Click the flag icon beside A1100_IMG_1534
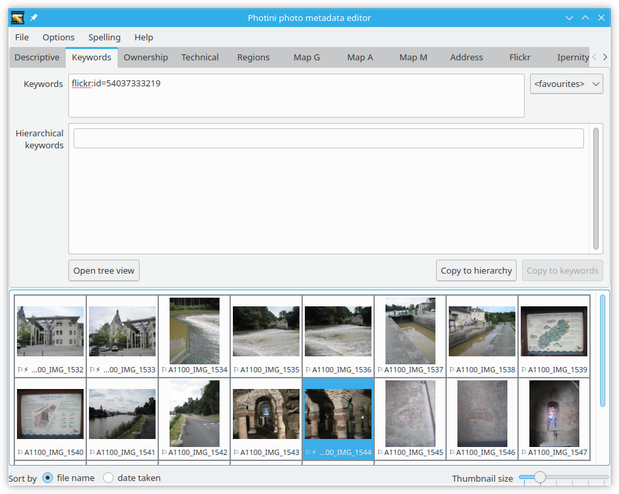 [164, 370]
